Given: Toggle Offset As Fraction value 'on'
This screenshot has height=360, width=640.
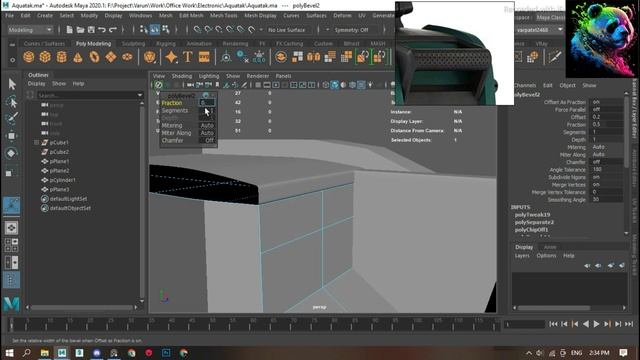Looking at the screenshot, I should [607, 102].
